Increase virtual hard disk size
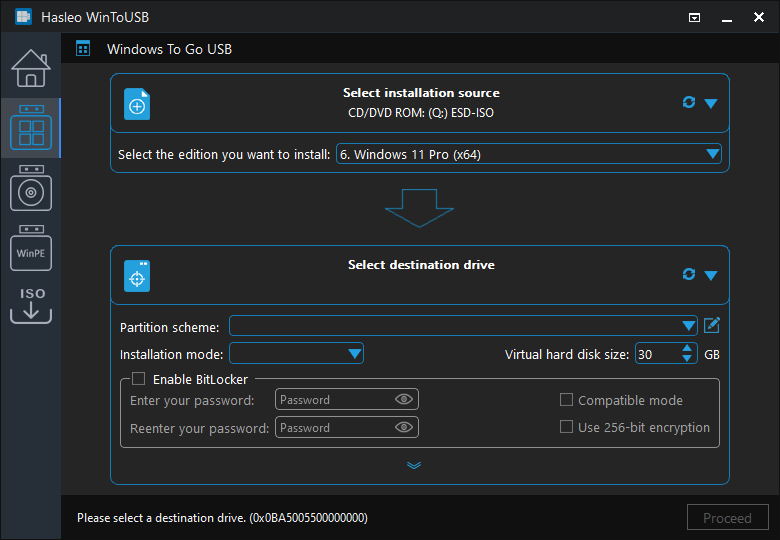Image resolution: width=780 pixels, height=540 pixels. 687,348
